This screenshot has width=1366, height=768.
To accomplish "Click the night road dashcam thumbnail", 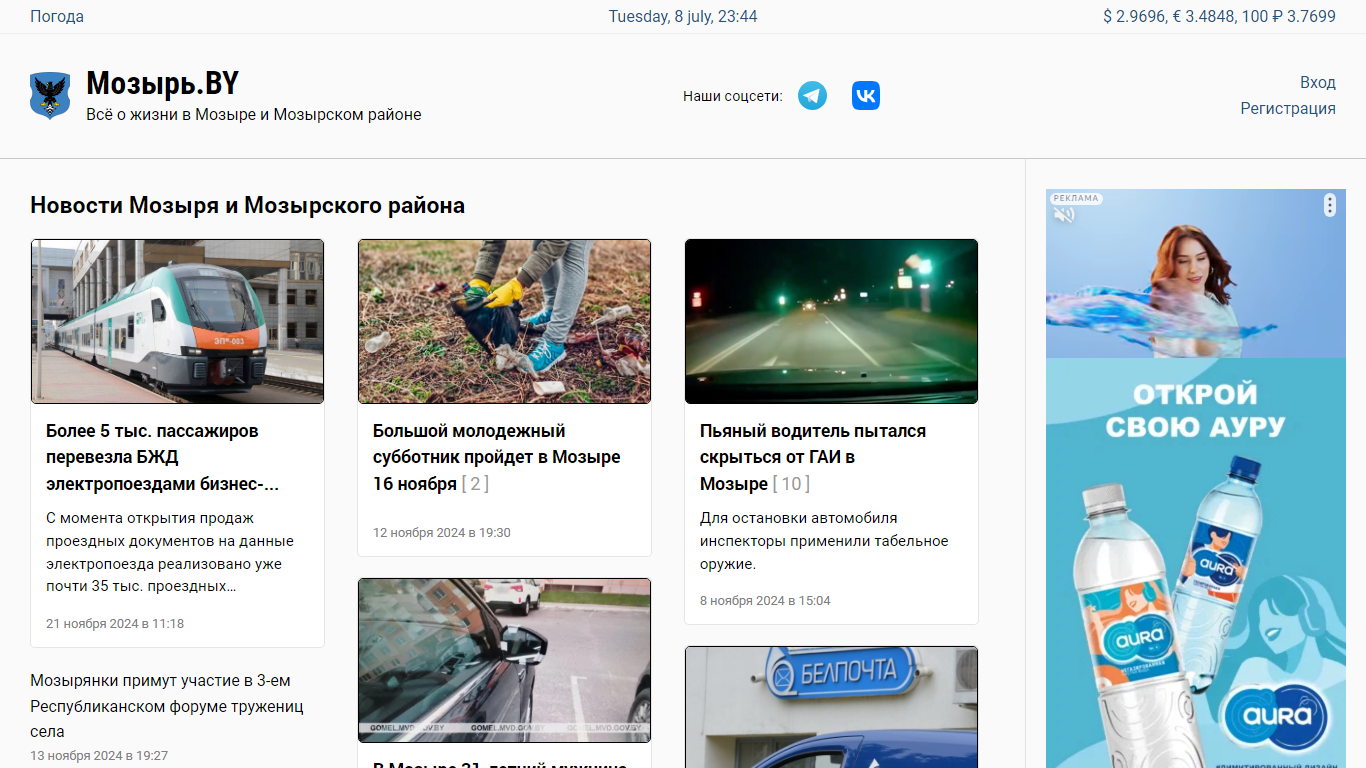I will (x=831, y=321).
